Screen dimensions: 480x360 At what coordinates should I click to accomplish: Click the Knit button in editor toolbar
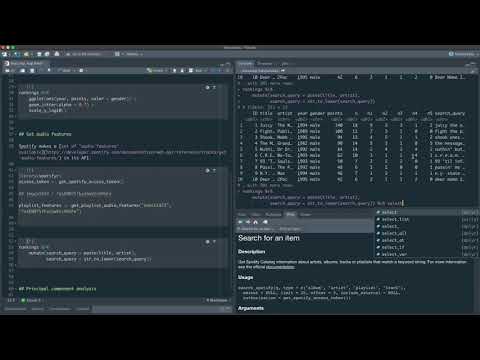(66, 70)
